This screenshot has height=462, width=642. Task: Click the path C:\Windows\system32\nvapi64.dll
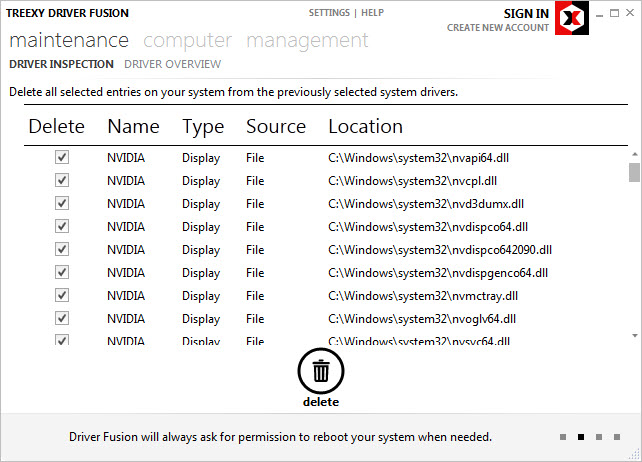tap(418, 158)
